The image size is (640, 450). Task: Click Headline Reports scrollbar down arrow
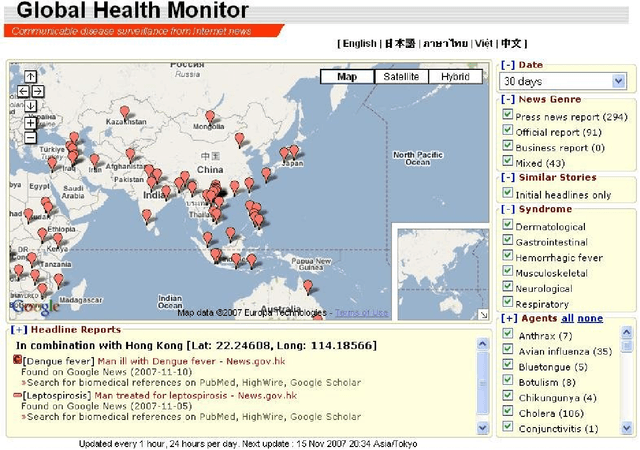(x=482, y=428)
